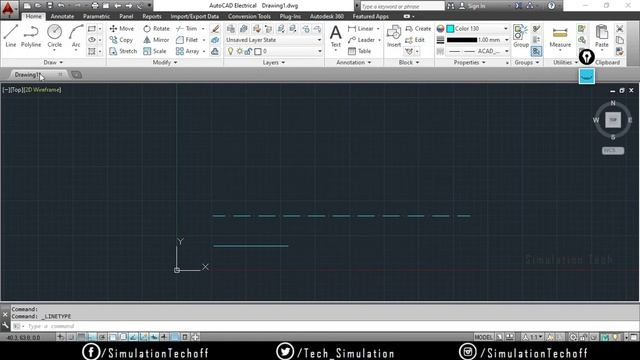Screen dimensions: 640x360
Task: Click the black lineweight preview bar
Action: pyautogui.click(x=462, y=40)
